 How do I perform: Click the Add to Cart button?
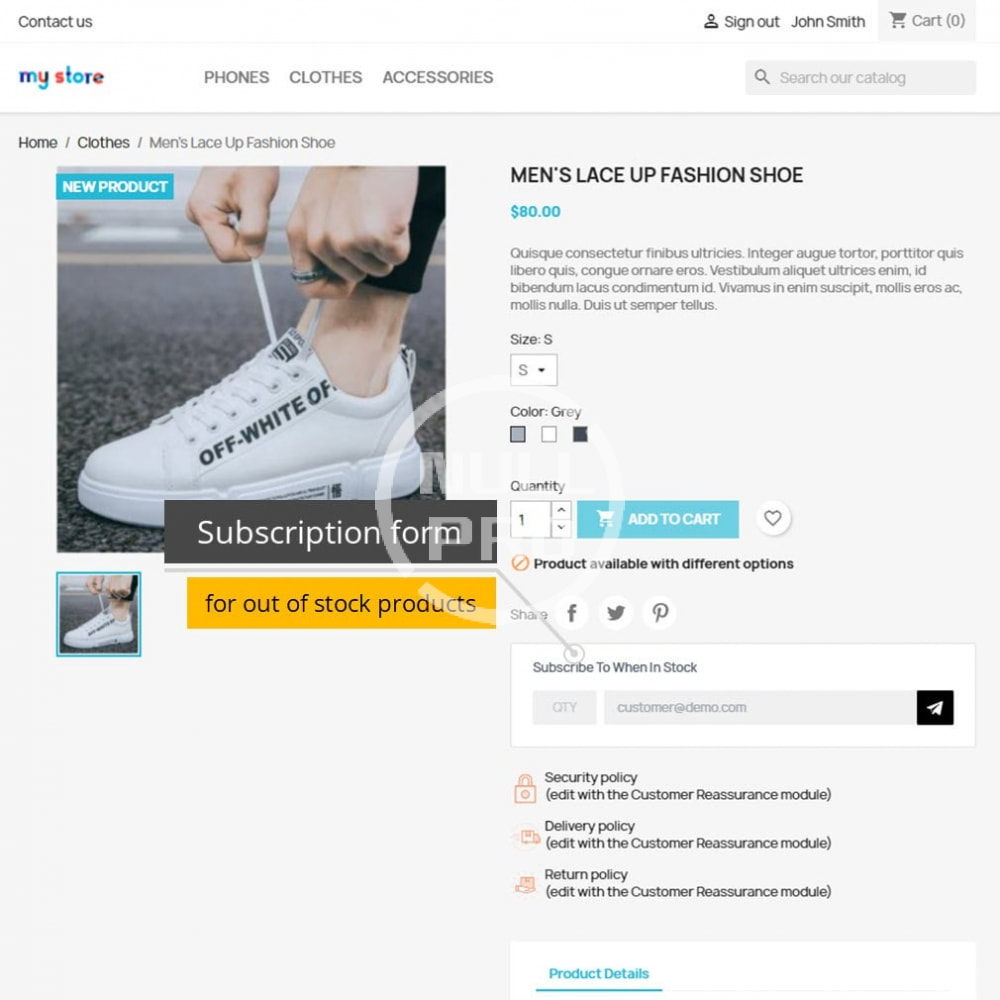click(658, 519)
